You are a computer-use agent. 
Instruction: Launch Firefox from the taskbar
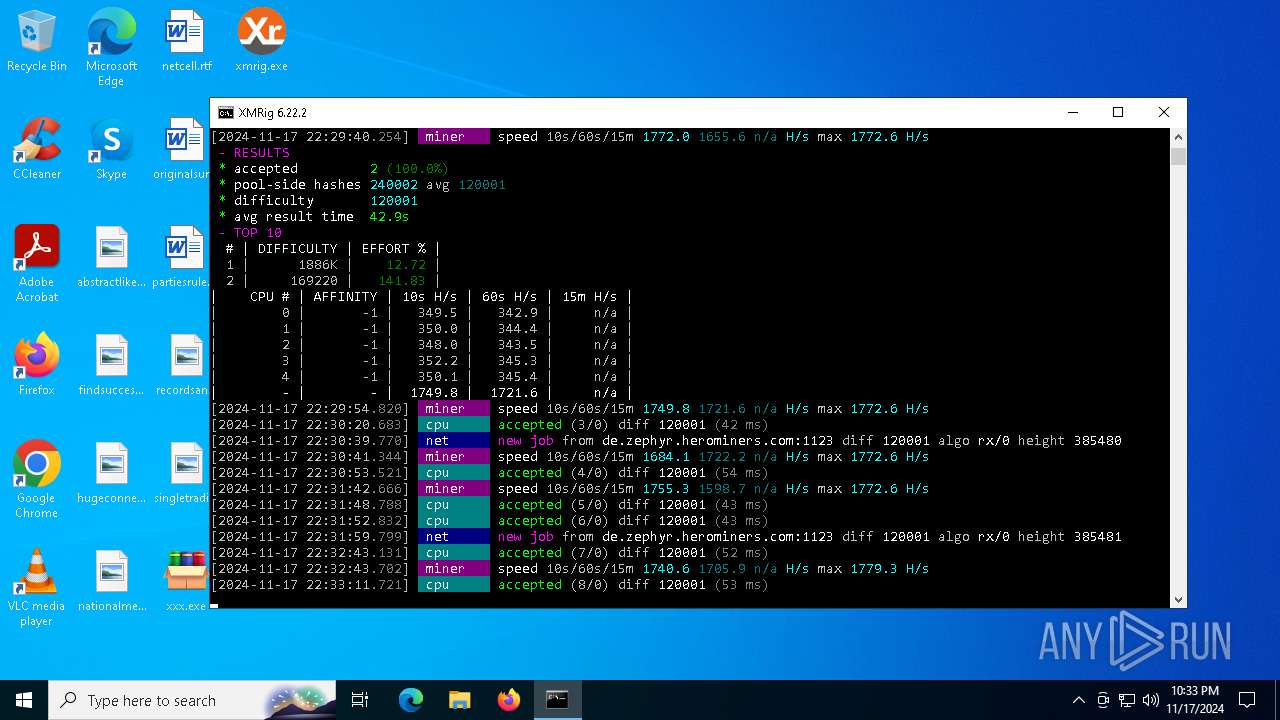(x=509, y=700)
